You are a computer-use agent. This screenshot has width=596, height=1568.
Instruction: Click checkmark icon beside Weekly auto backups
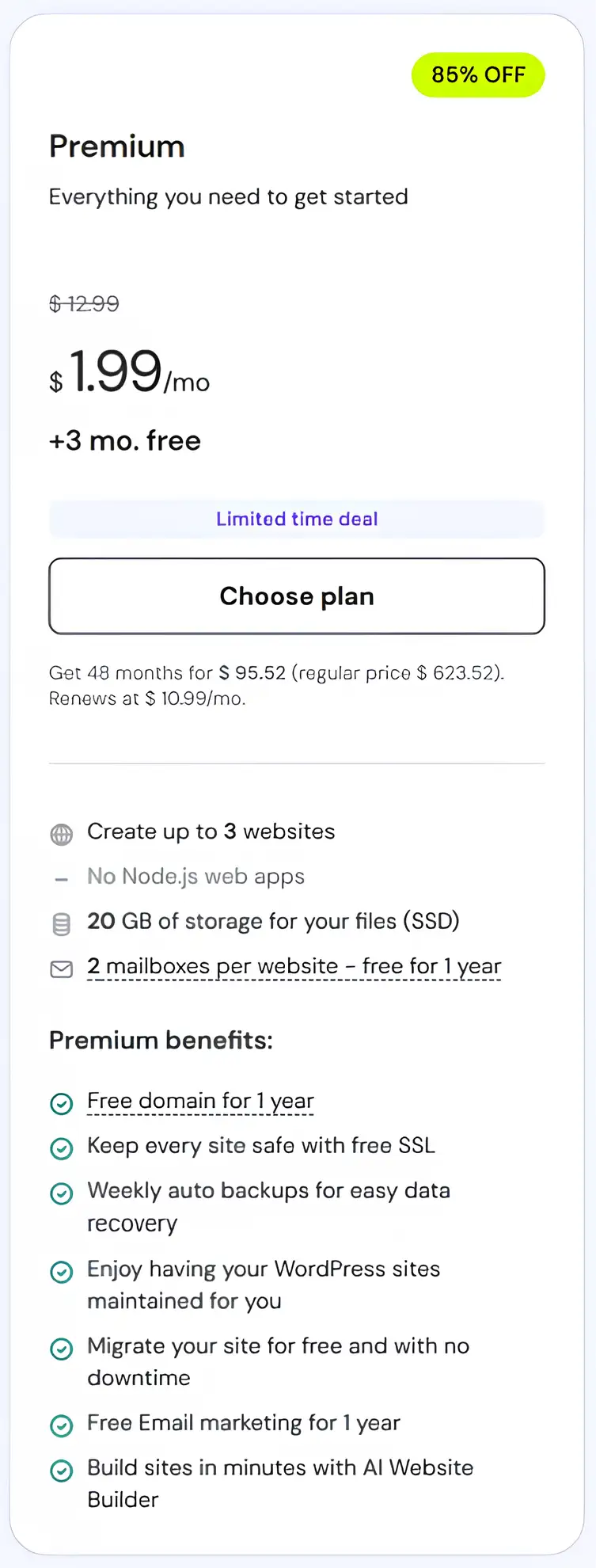(62, 1193)
